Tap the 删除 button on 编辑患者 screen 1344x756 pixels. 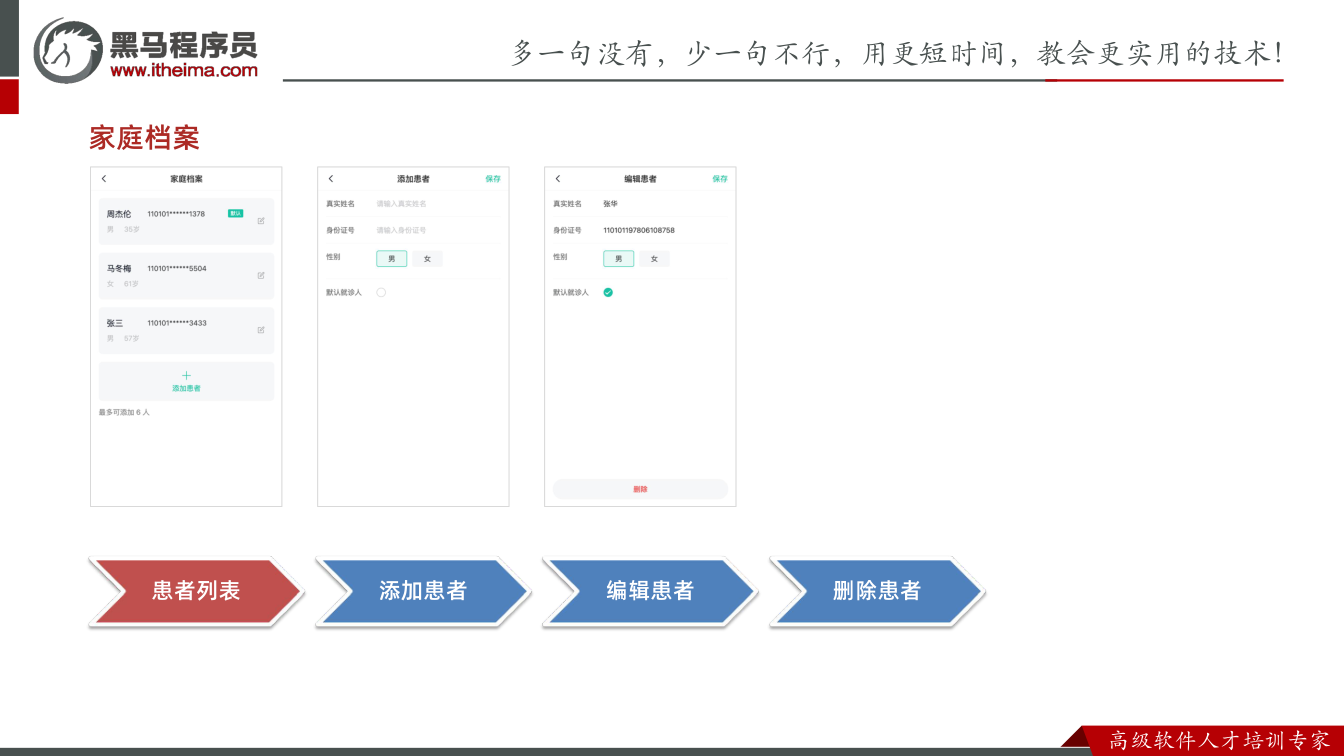pos(640,489)
